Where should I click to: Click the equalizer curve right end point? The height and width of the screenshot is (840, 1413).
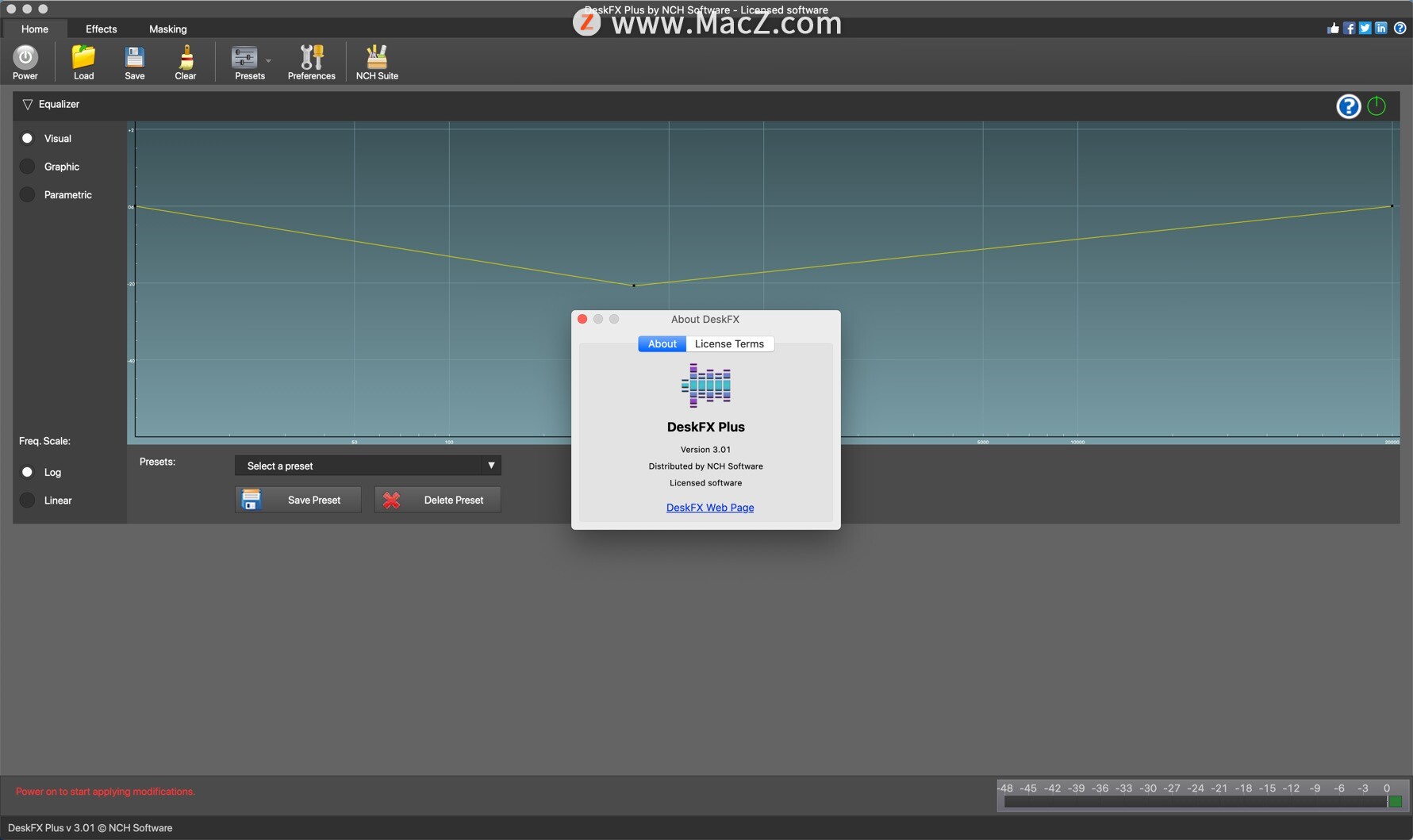point(1392,206)
